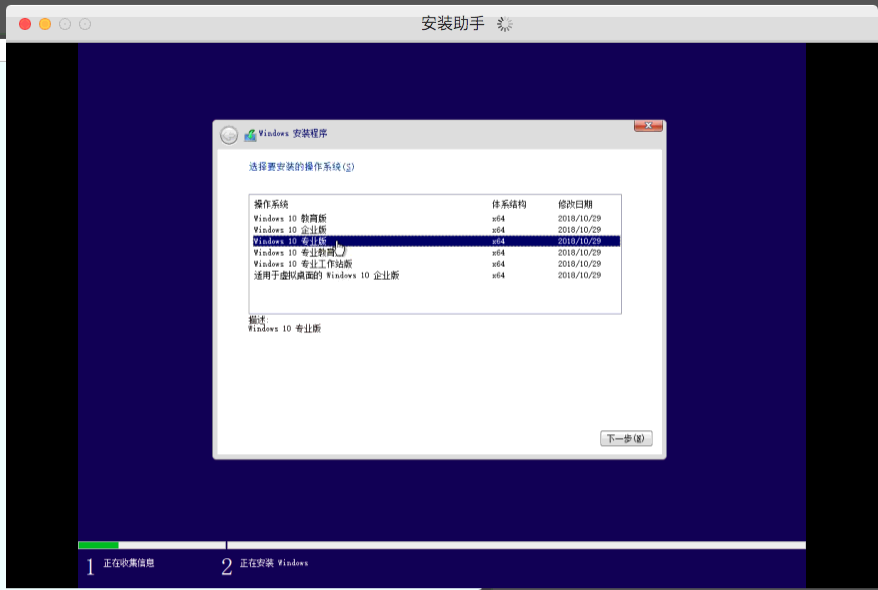Sort by the 操作系统 column header
This screenshot has width=878, height=590.
(x=270, y=205)
